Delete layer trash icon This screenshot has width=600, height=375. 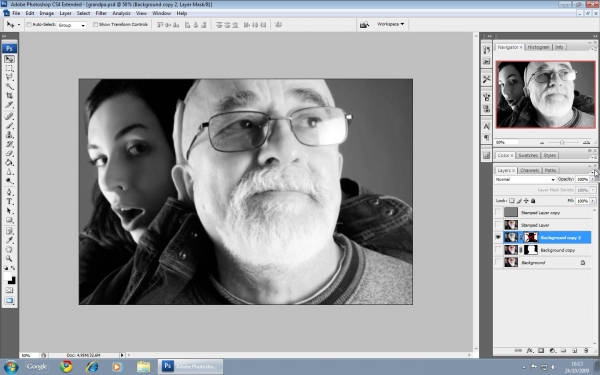pos(586,350)
